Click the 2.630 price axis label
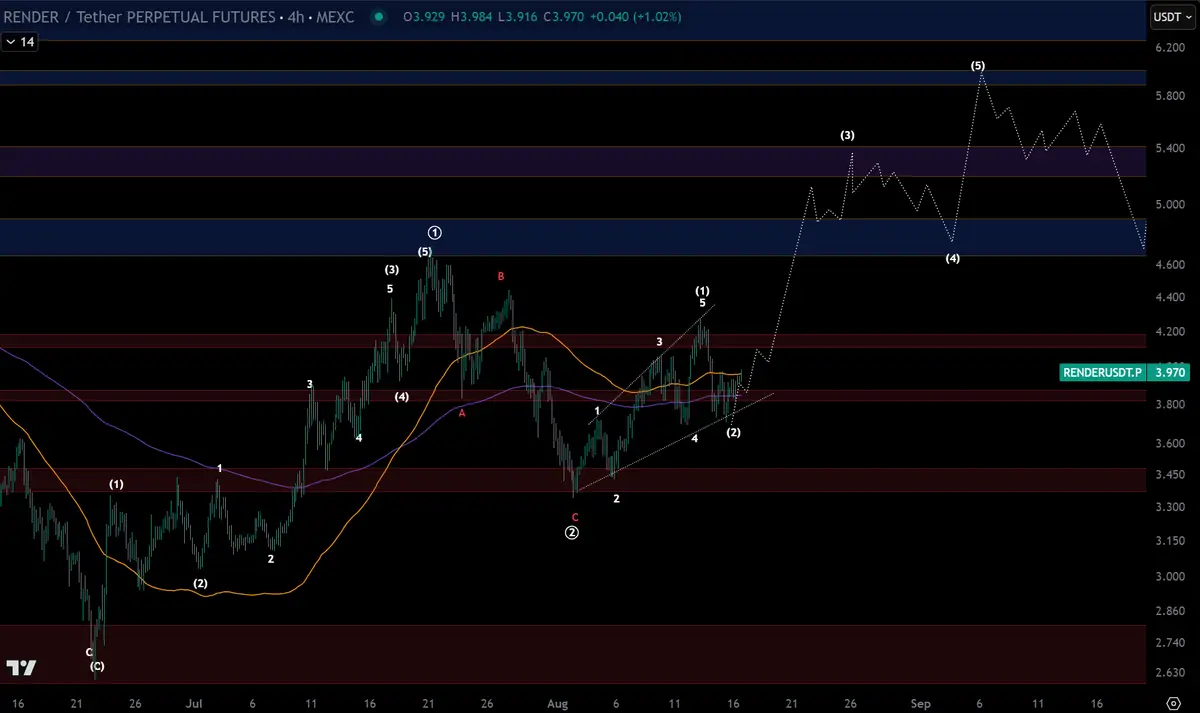 1171,673
